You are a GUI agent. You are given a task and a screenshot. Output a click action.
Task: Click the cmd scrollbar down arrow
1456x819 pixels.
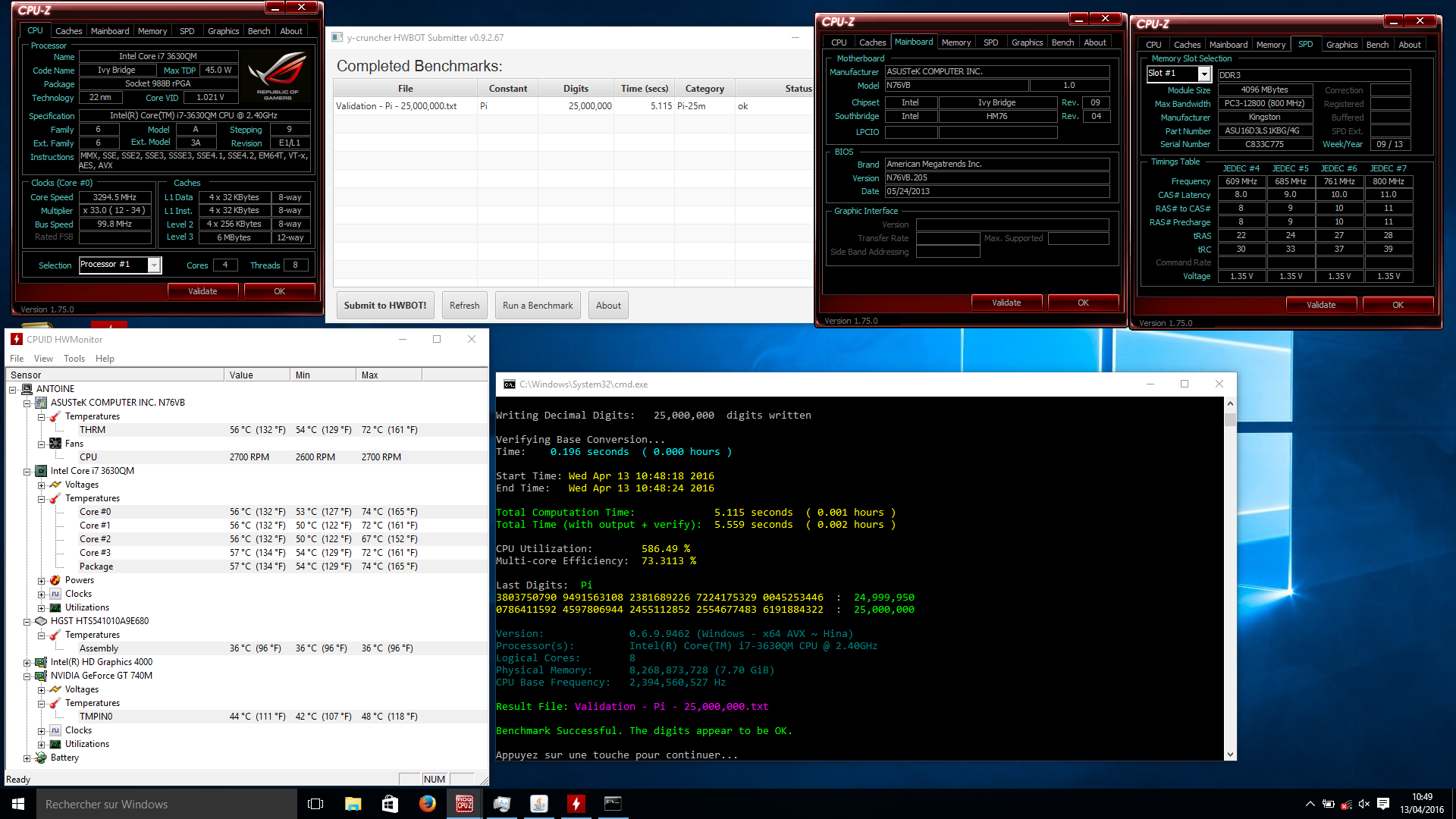(x=1230, y=755)
